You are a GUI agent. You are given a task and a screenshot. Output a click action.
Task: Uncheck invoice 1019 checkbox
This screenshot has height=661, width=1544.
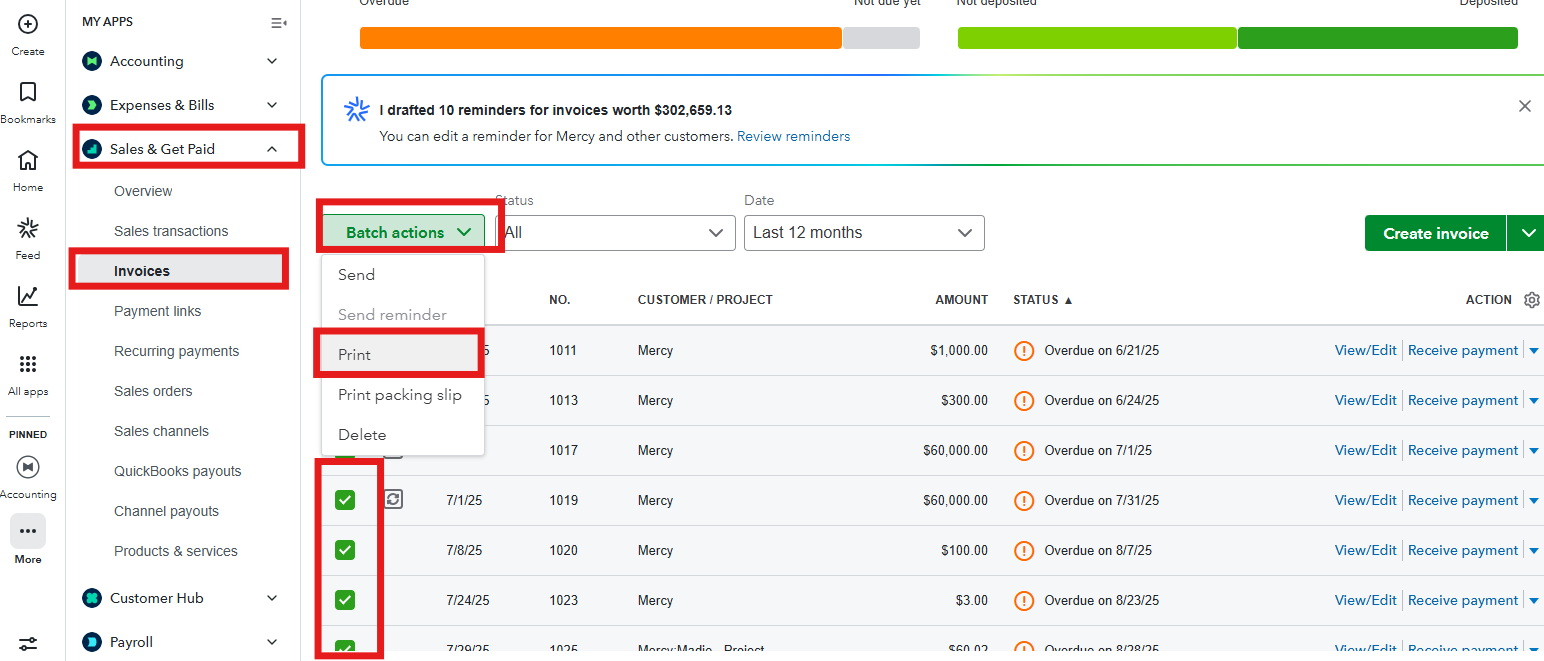pyautogui.click(x=345, y=500)
